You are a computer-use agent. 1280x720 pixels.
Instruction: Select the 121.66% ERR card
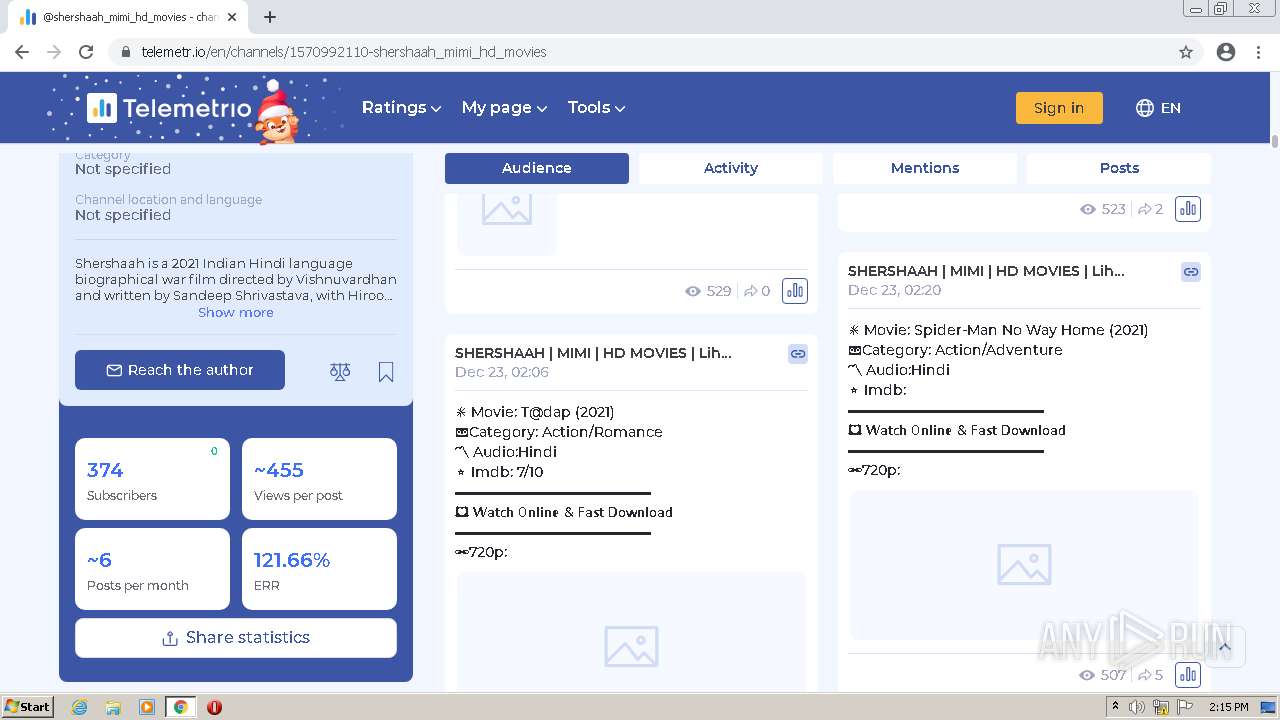click(319, 569)
